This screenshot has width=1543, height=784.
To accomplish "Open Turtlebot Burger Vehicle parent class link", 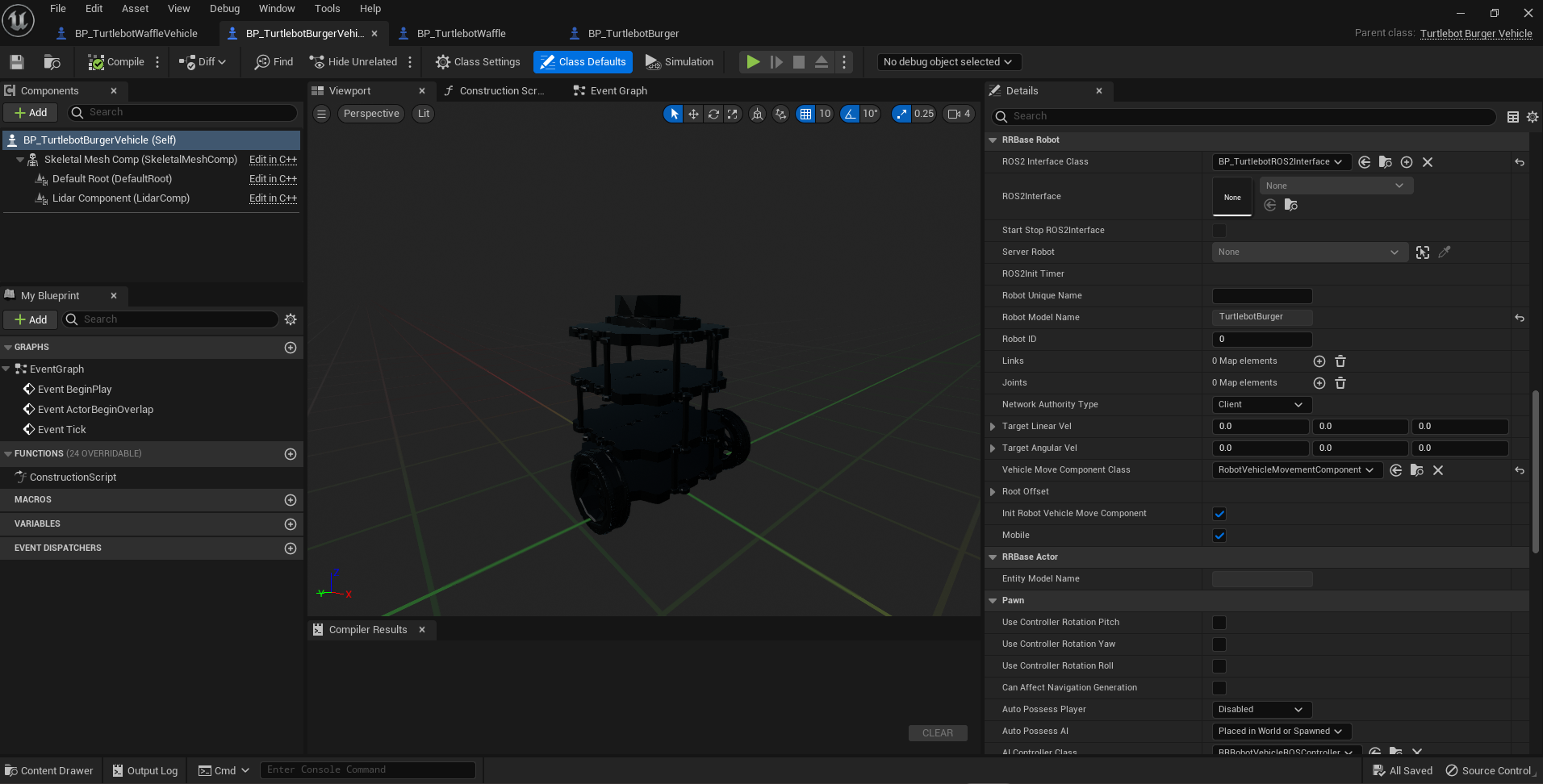I will click(x=1476, y=34).
